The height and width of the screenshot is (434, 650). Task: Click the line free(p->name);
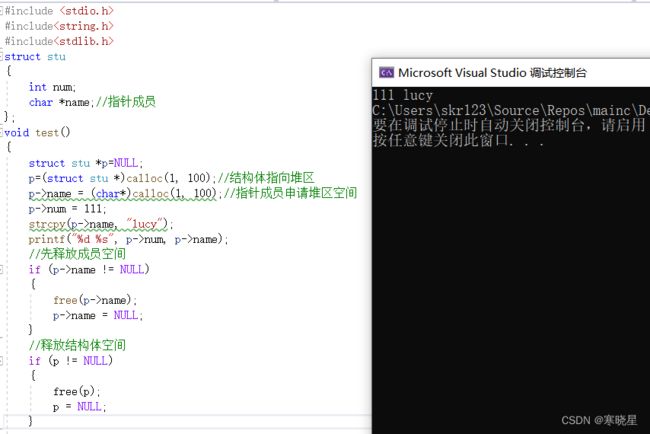[95, 300]
